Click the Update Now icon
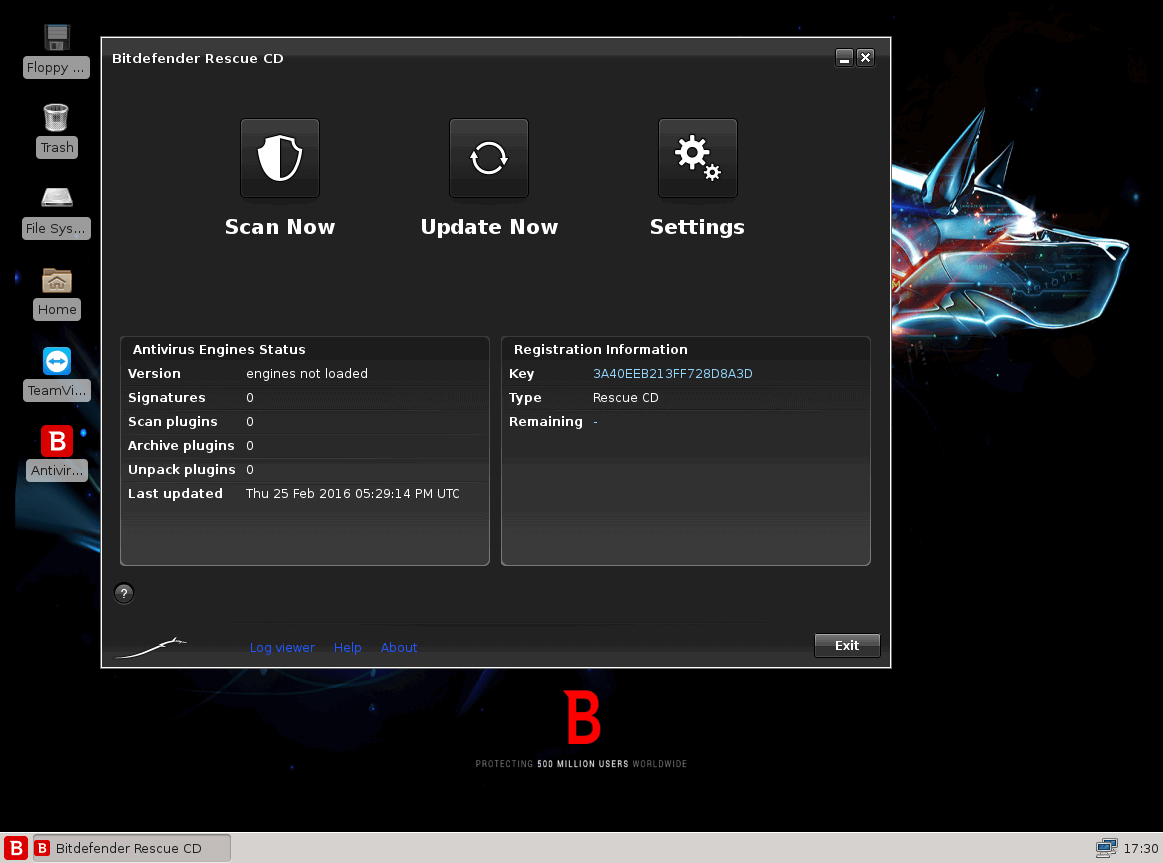The height and width of the screenshot is (863, 1163). pos(488,158)
